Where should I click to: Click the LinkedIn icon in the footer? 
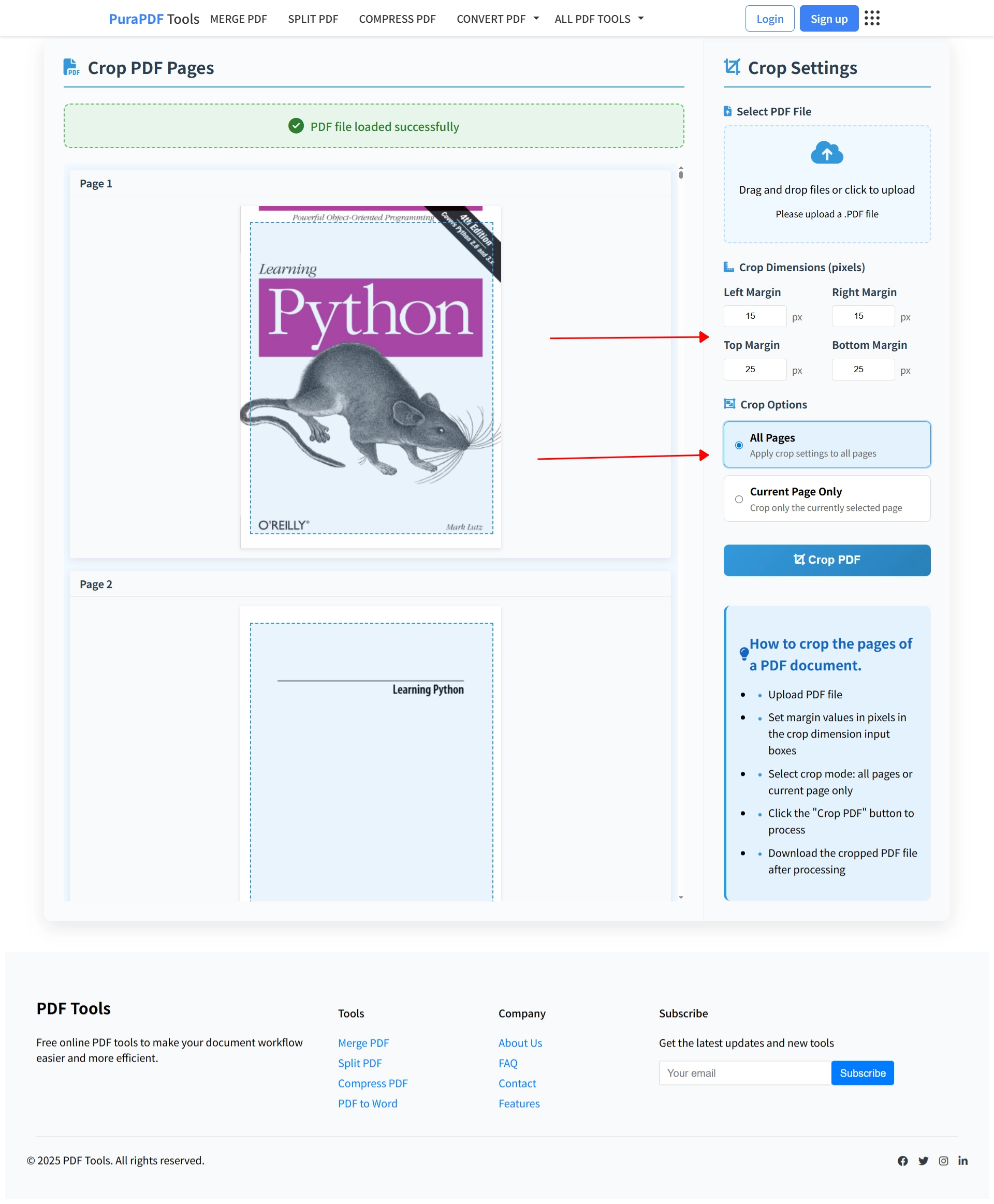coord(962,1161)
